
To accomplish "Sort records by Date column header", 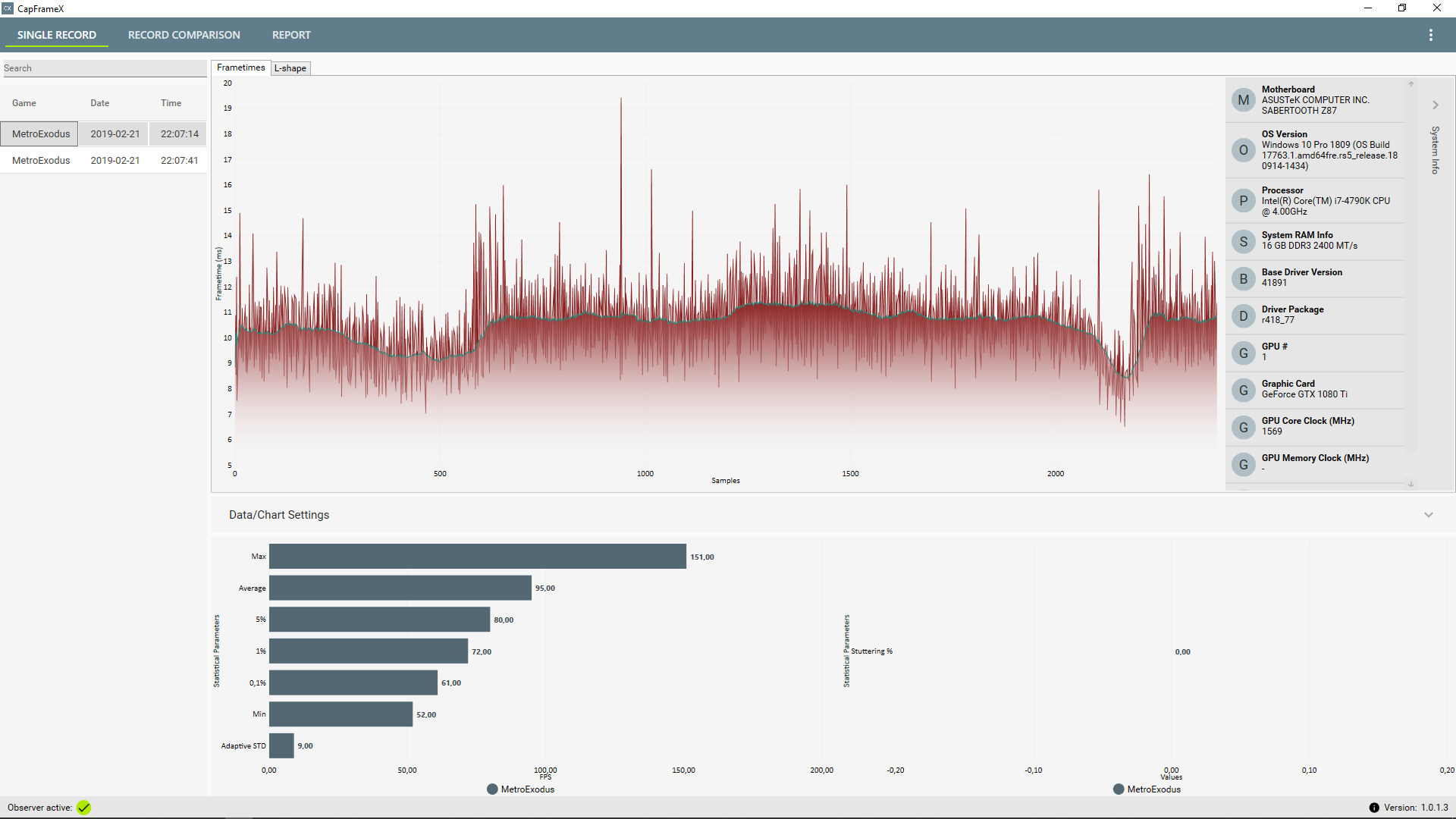I will coord(99,103).
